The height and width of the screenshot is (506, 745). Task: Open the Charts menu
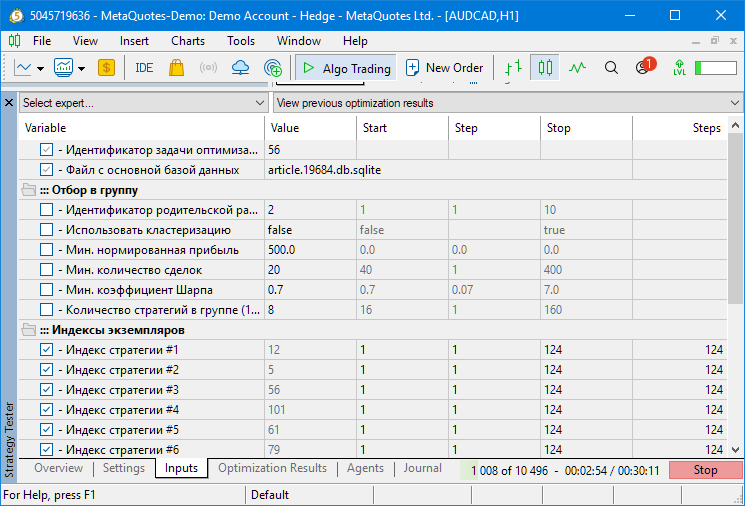click(188, 41)
